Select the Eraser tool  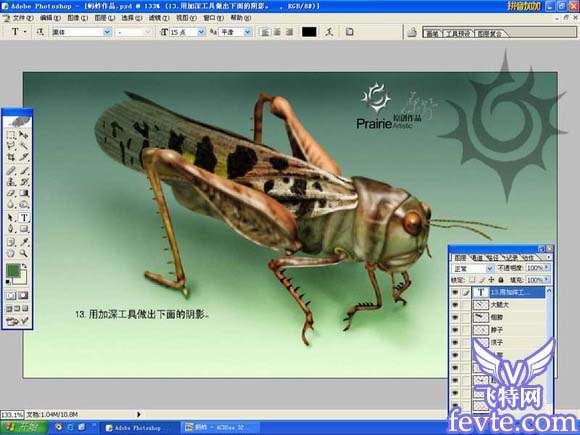11,193
